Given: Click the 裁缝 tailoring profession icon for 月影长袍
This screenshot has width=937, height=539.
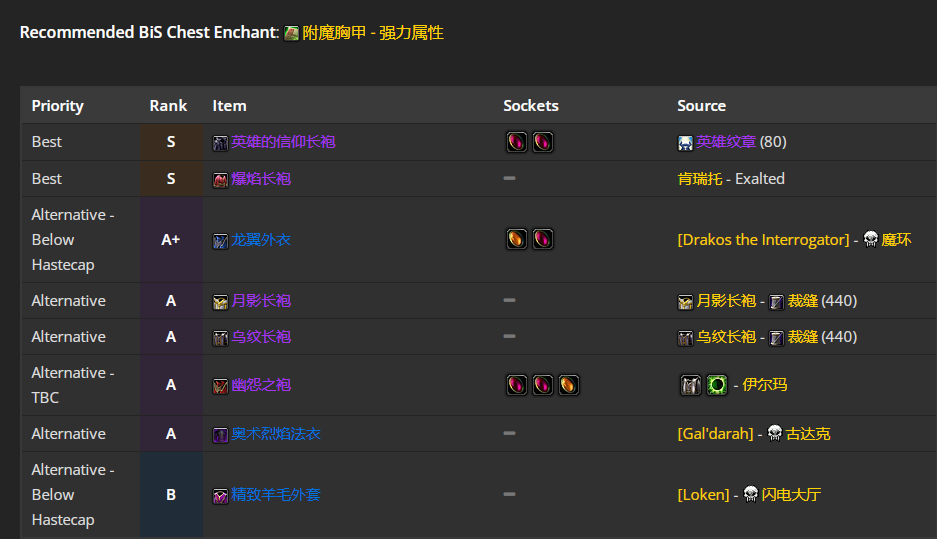Looking at the screenshot, I should click(776, 302).
